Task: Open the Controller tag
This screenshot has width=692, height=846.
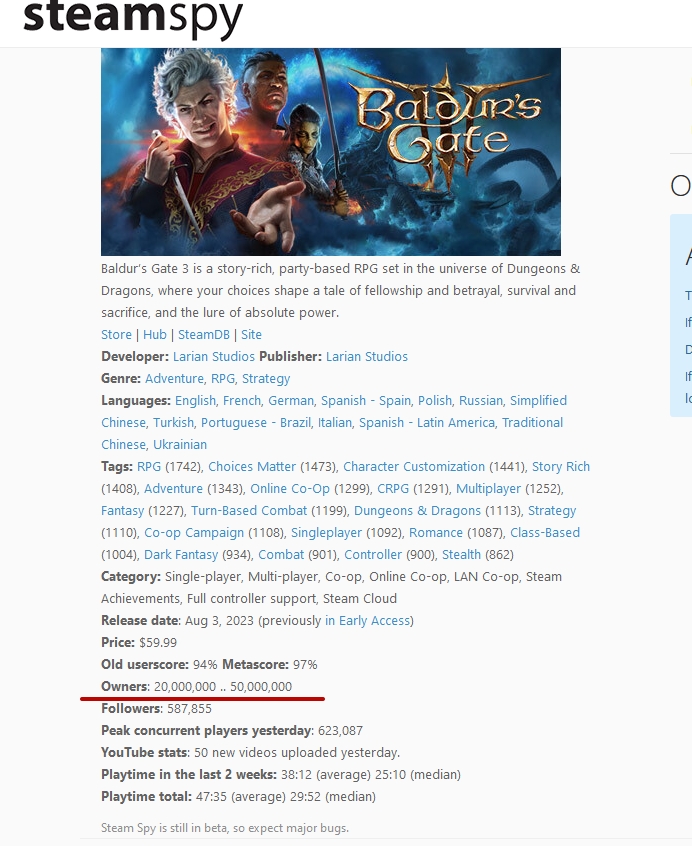Action: pyautogui.click(x=373, y=555)
